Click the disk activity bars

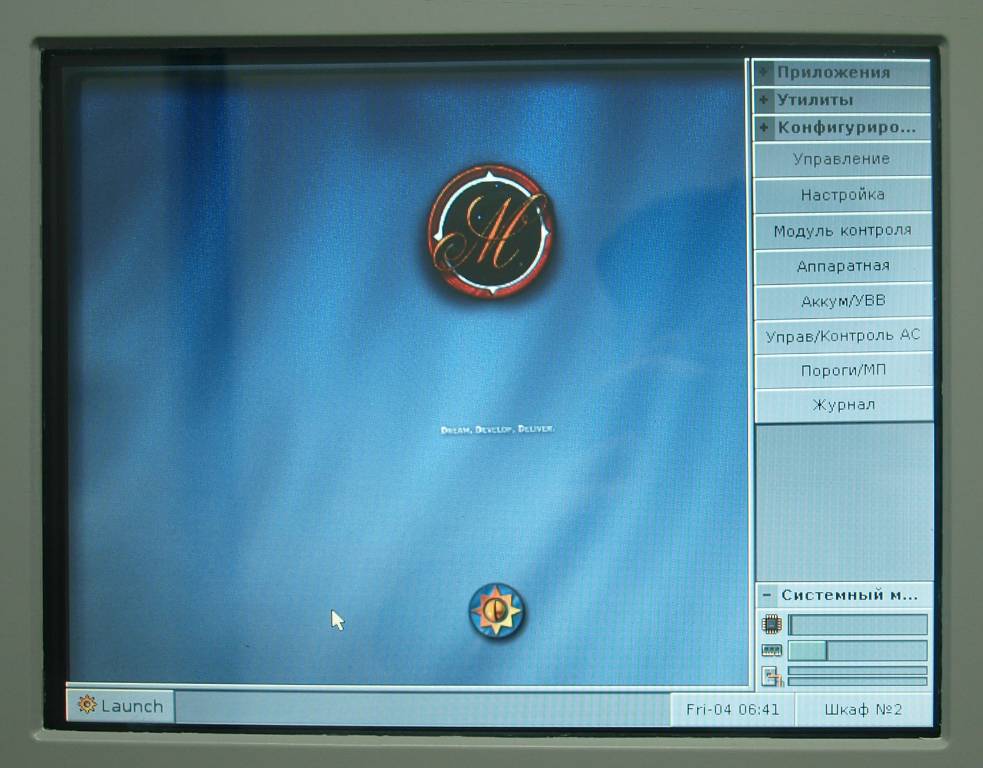[858, 676]
